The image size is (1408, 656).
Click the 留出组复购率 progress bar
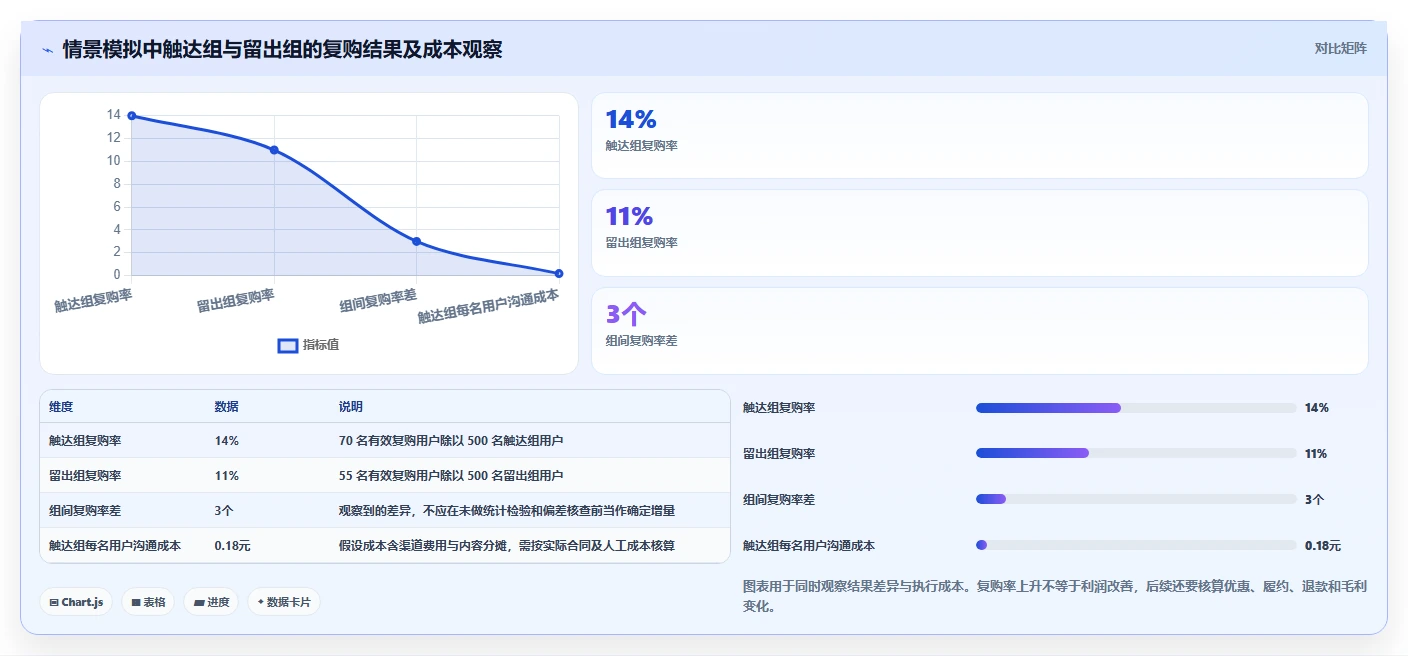(x=1136, y=453)
